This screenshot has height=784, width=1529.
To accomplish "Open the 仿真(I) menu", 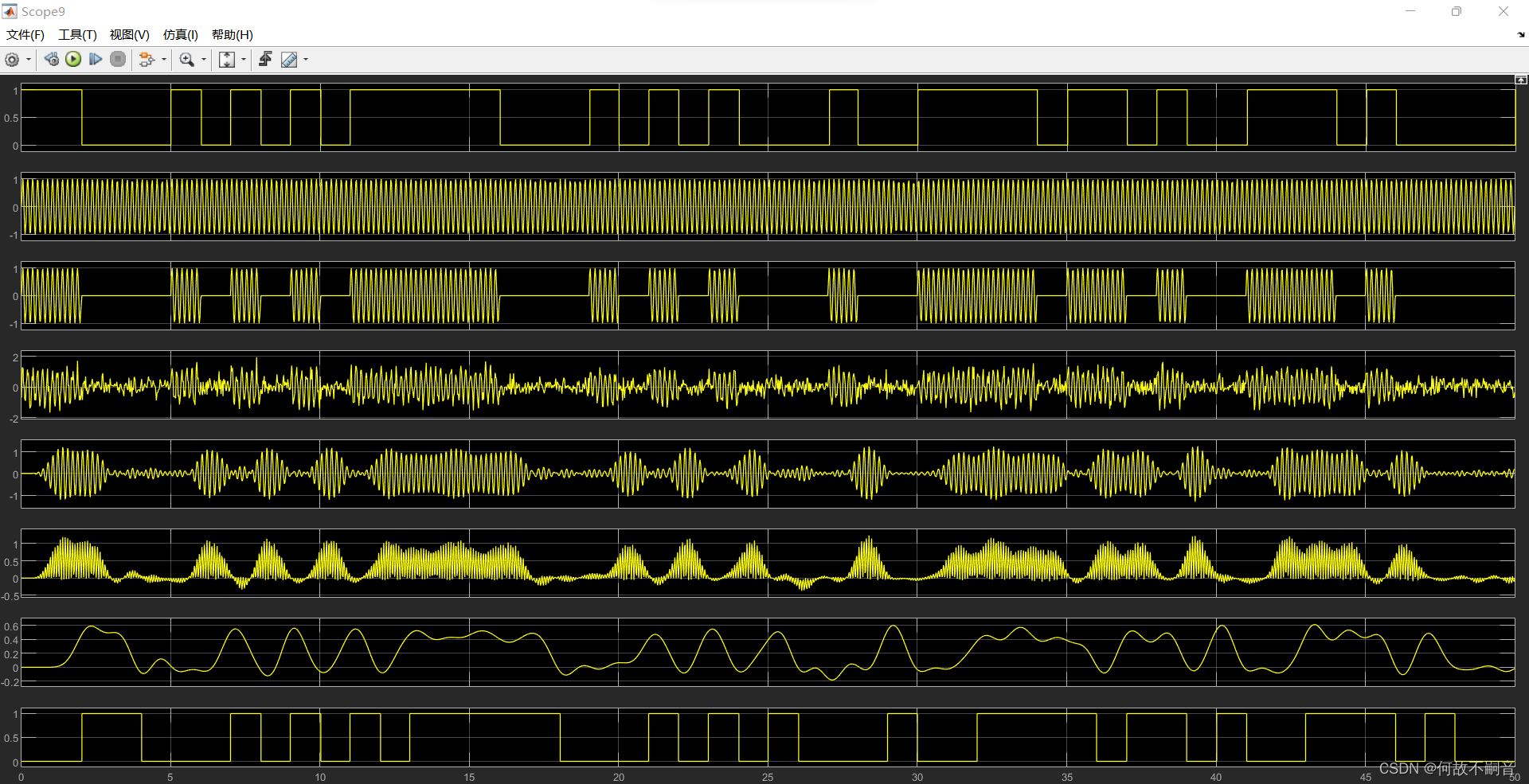I will point(181,34).
